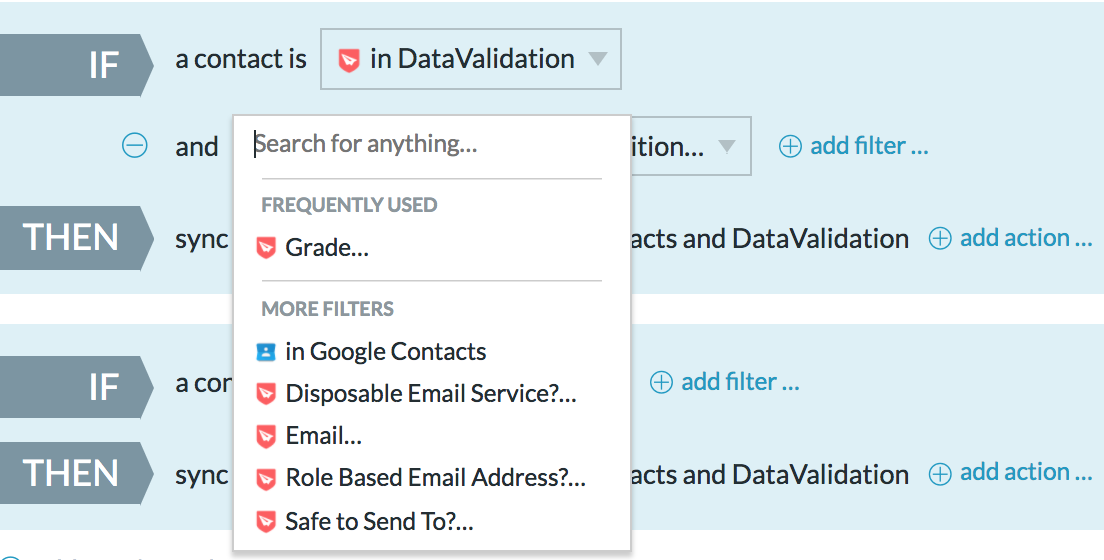Click the DataValidation logo in the top dropdown

[349, 60]
